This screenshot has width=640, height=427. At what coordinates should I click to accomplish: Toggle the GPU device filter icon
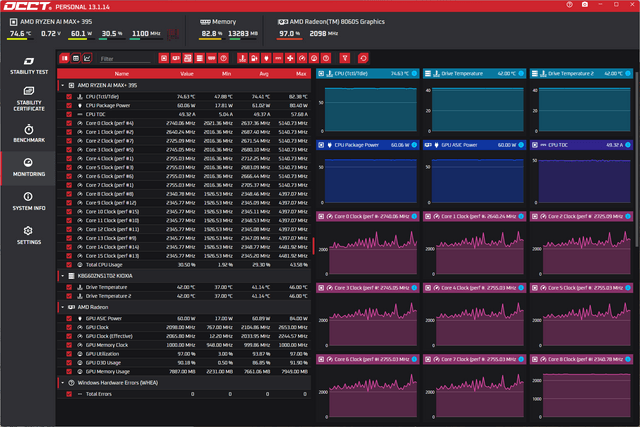pos(176,58)
